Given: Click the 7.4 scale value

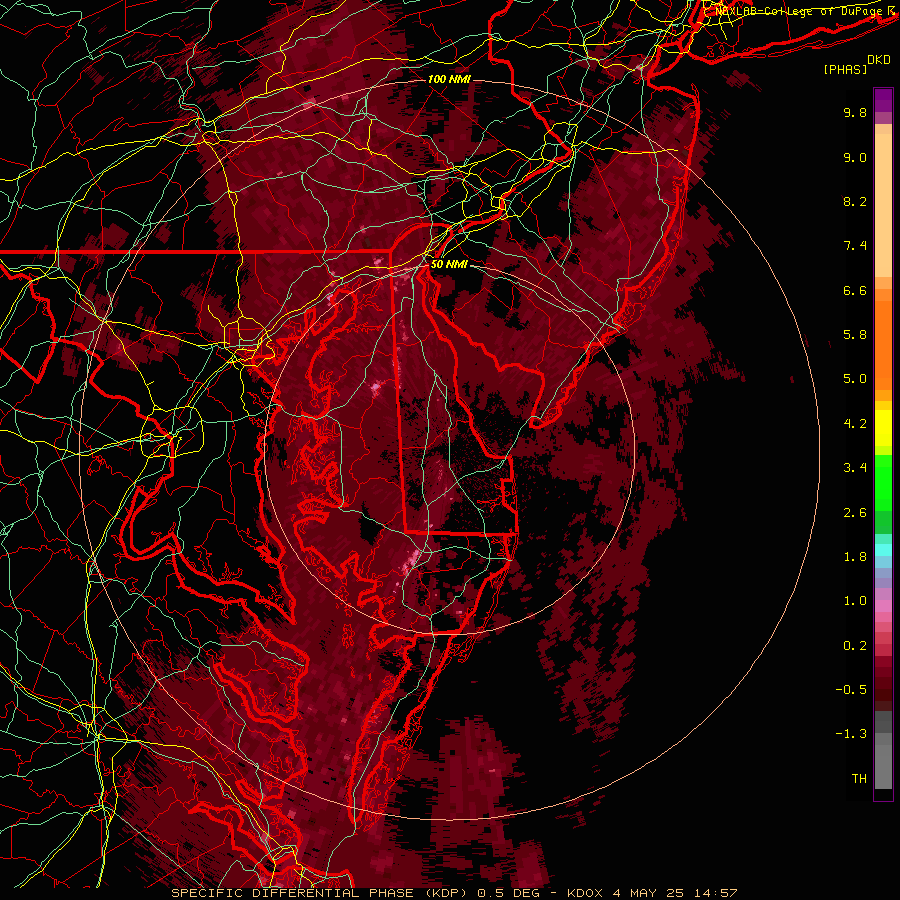Looking at the screenshot, I should click(x=855, y=246).
